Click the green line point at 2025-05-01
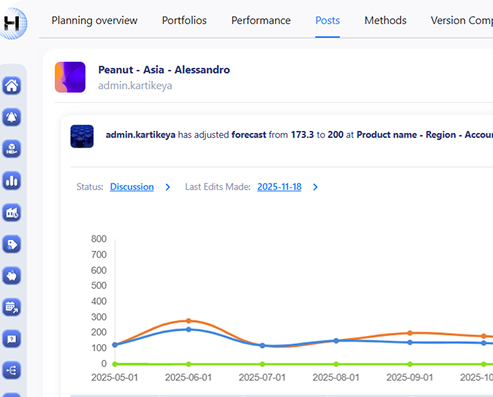The image size is (493, 397). click(115, 364)
